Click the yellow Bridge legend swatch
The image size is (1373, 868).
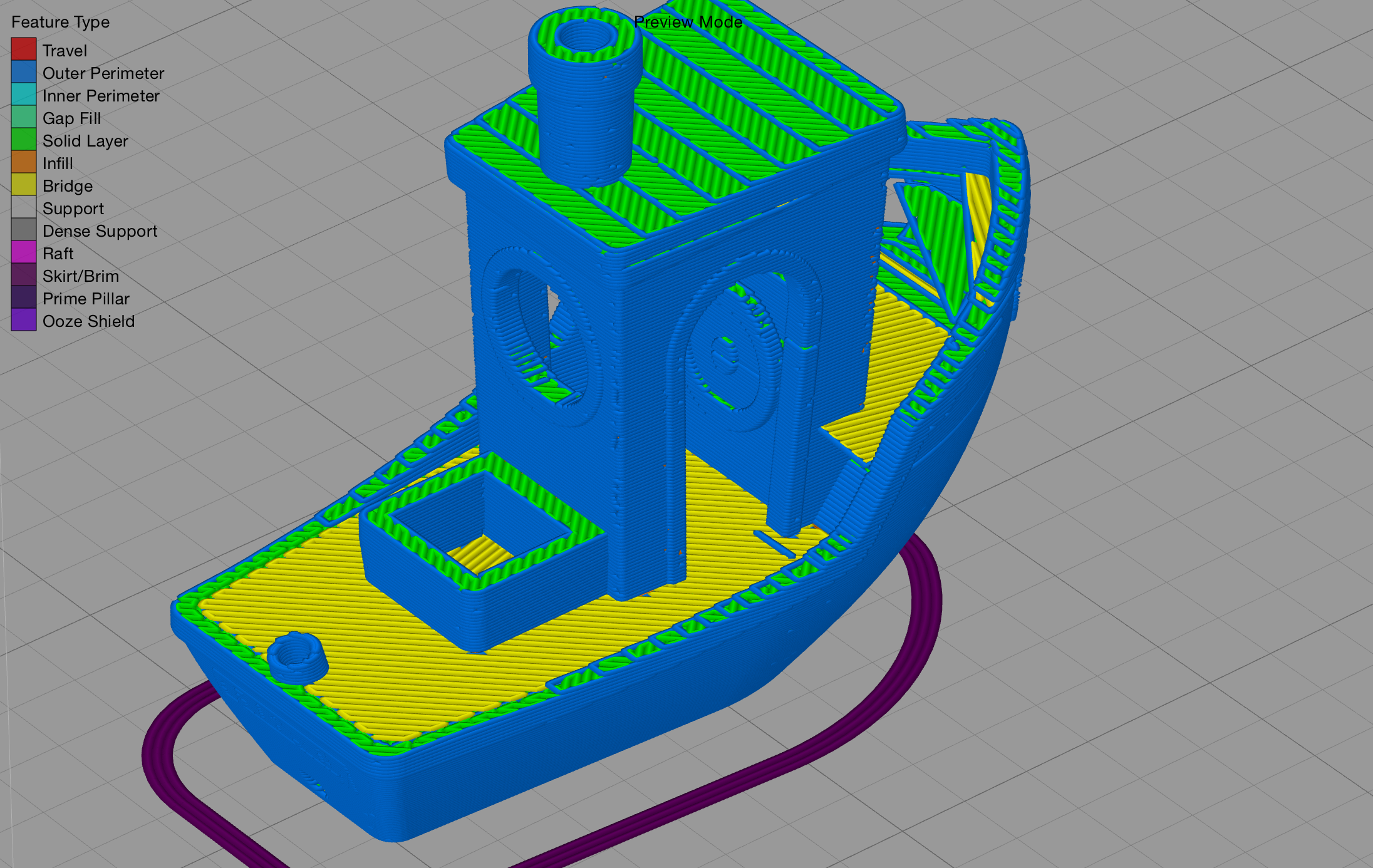pyautogui.click(x=24, y=185)
